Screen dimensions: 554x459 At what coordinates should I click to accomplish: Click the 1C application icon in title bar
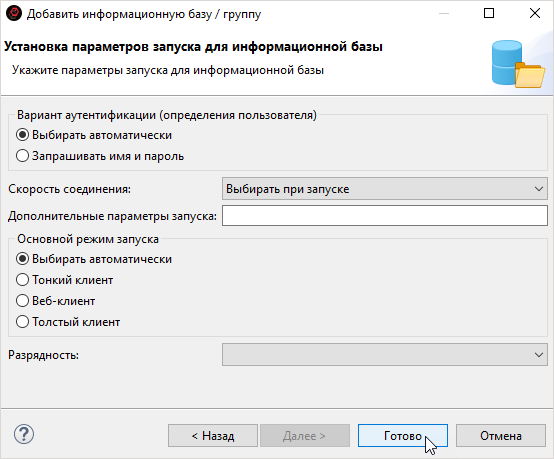14,14
